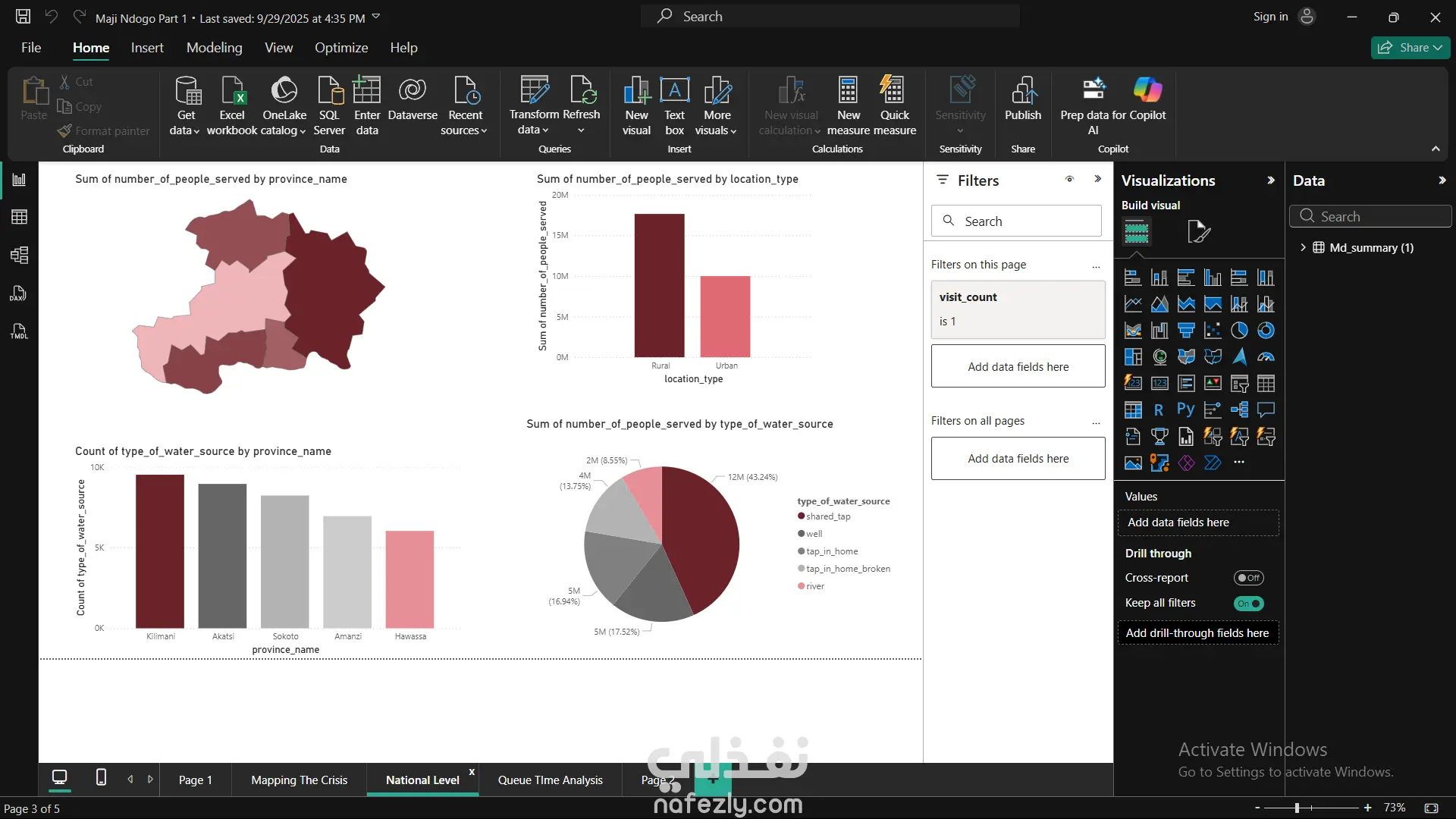Open the Model view in left sidebar

pos(20,256)
